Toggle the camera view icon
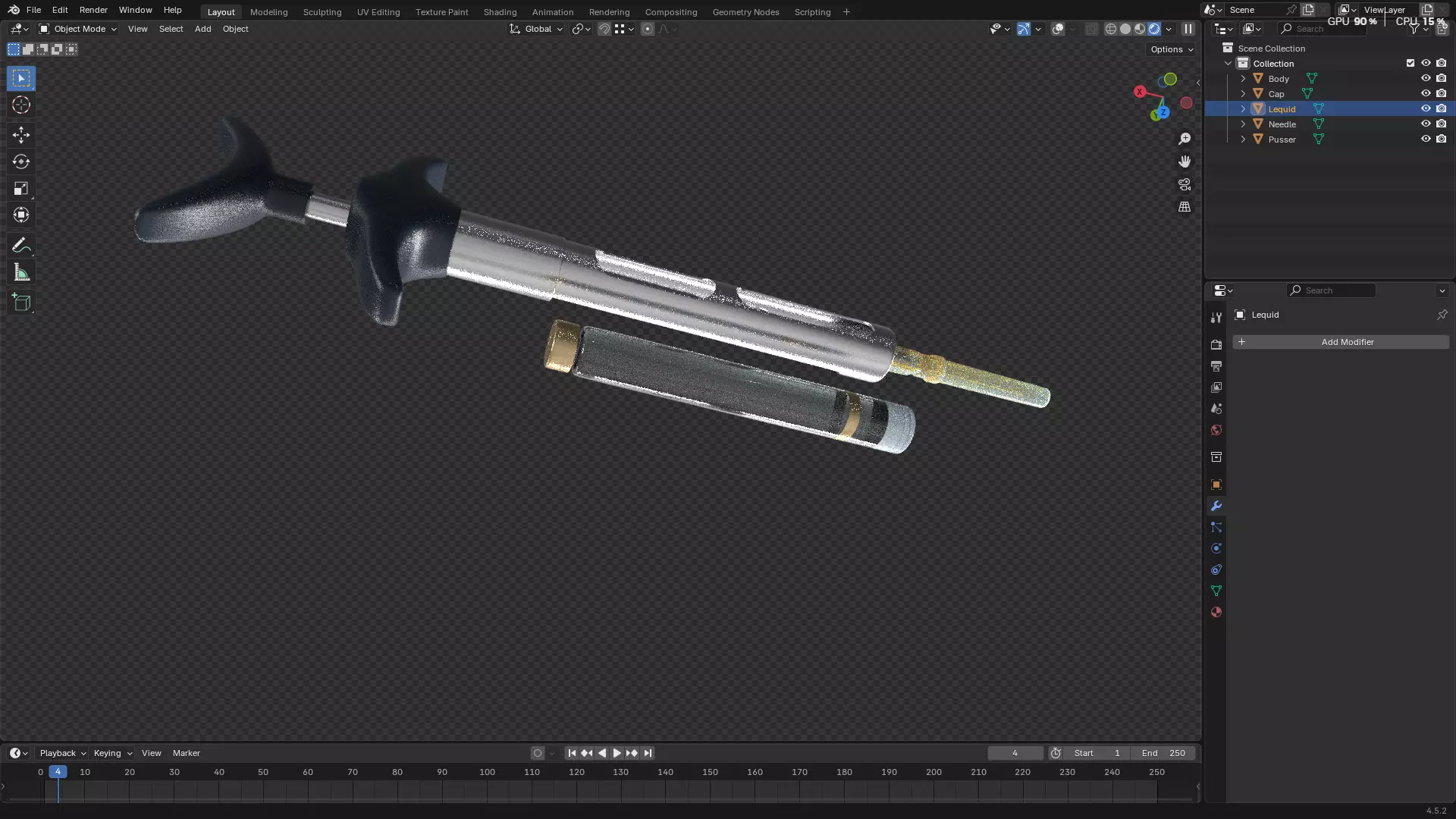Viewport: 1456px width, 819px height. tap(1185, 184)
